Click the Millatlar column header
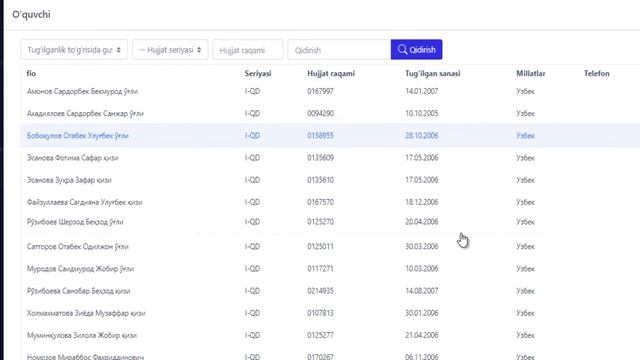 531,73
